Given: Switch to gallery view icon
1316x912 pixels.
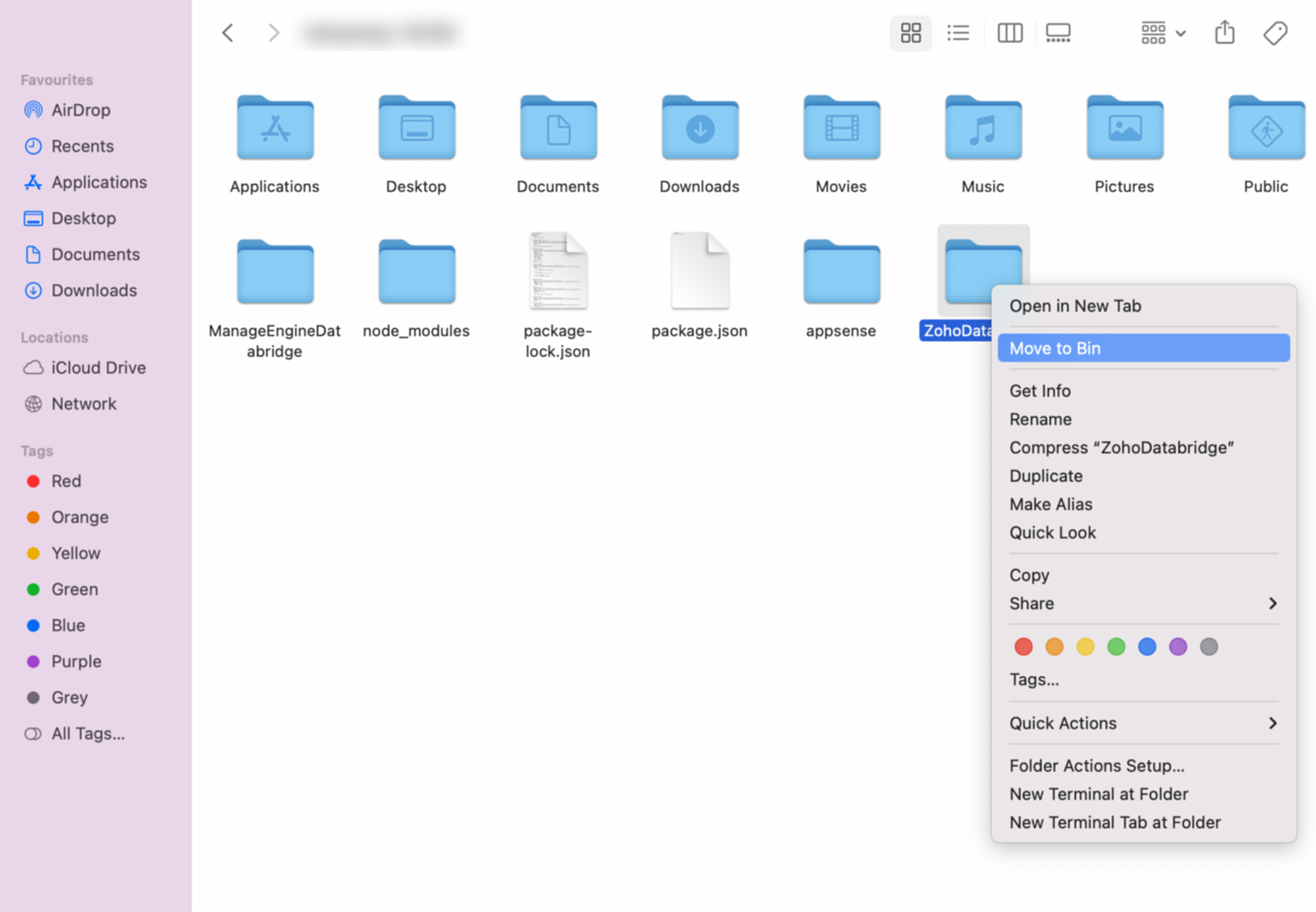Looking at the screenshot, I should pos(1058,33).
